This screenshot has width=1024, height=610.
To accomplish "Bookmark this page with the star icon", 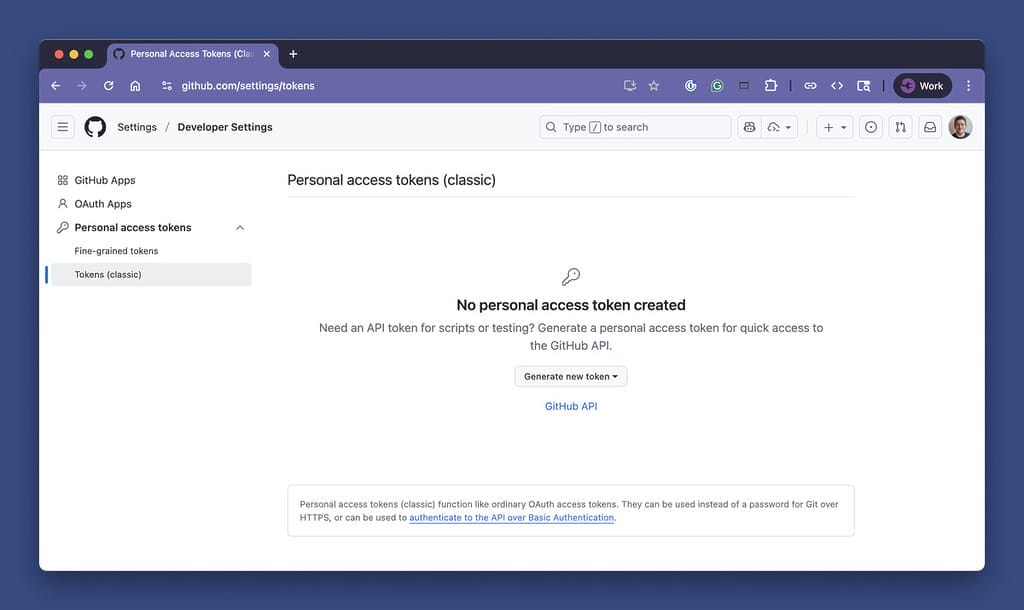I will (654, 85).
